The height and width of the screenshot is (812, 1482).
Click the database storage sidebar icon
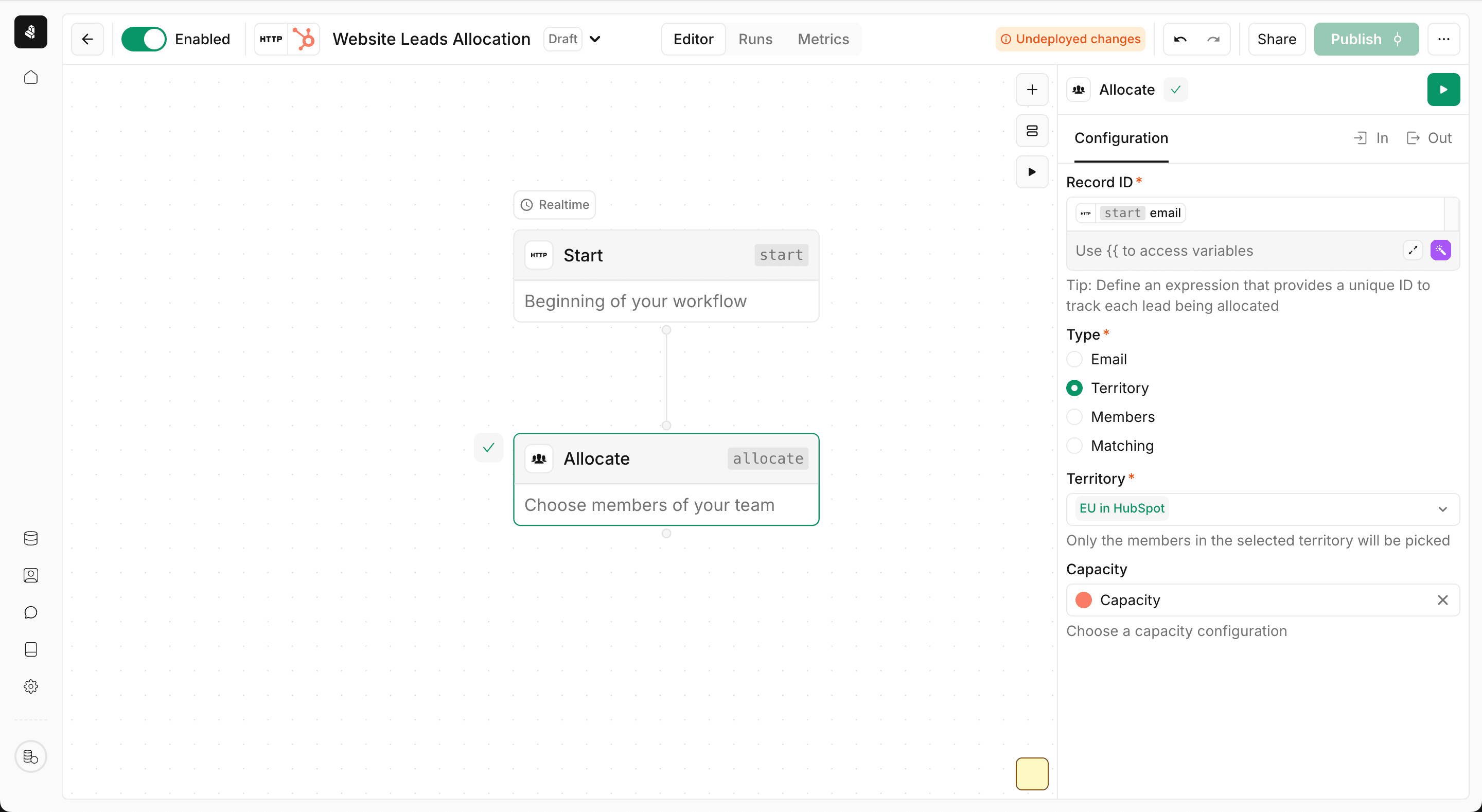click(x=31, y=539)
